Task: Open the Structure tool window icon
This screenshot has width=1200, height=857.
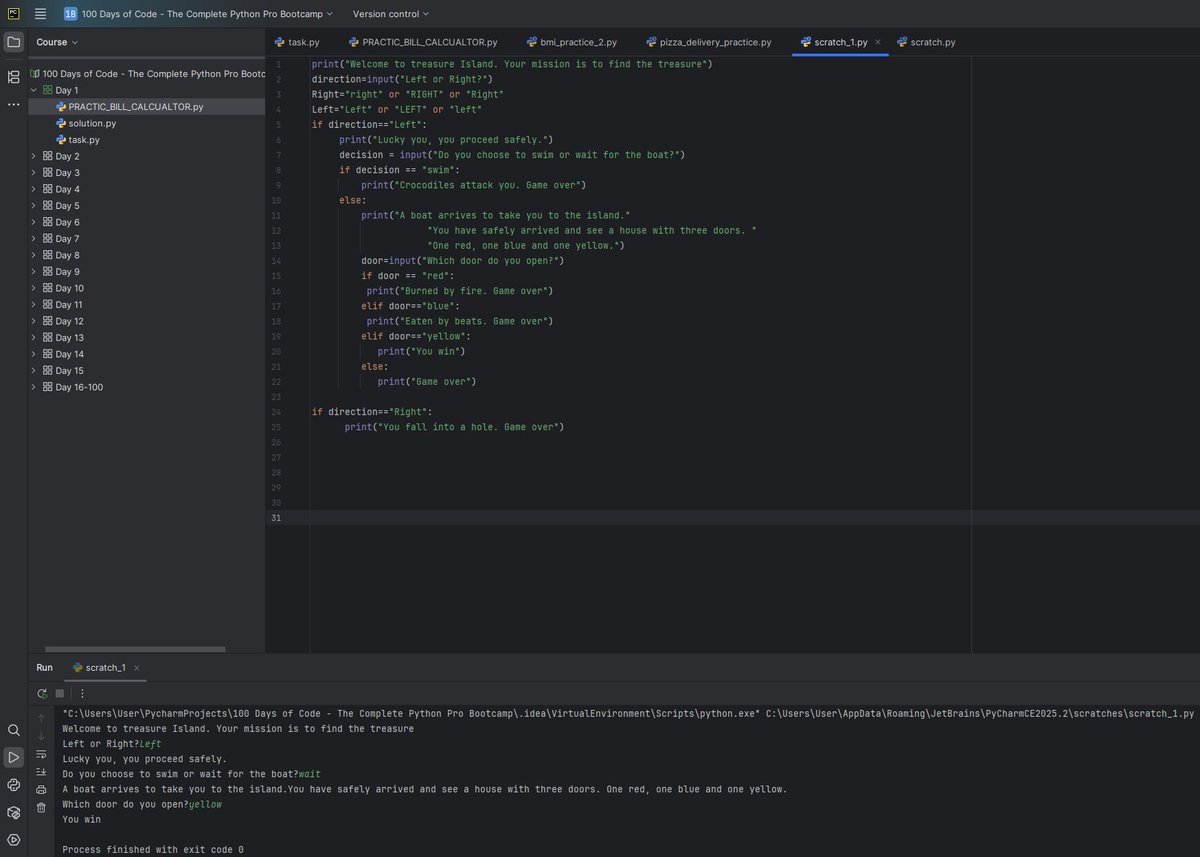Action: (x=14, y=77)
